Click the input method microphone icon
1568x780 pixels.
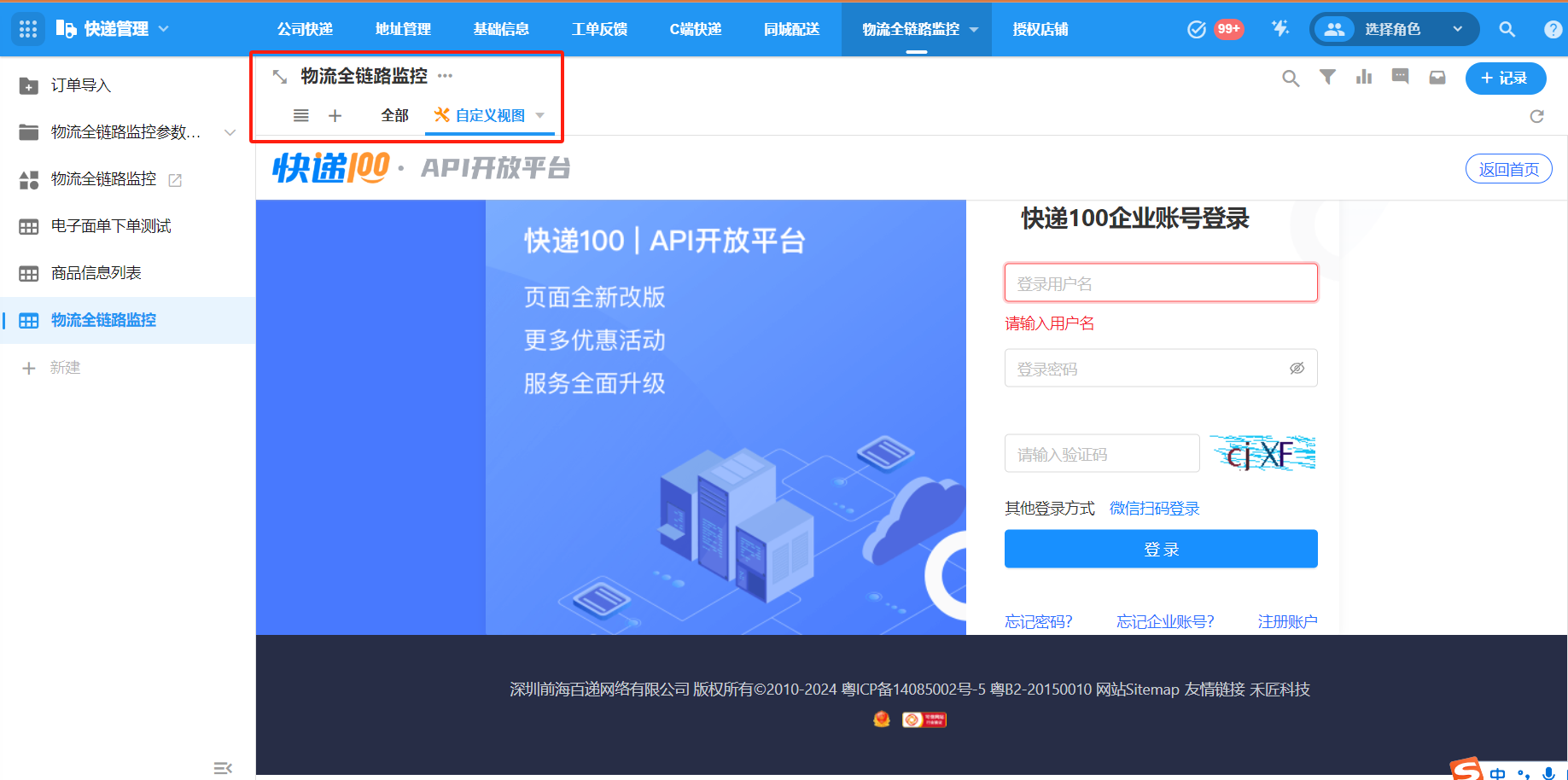(1548, 774)
